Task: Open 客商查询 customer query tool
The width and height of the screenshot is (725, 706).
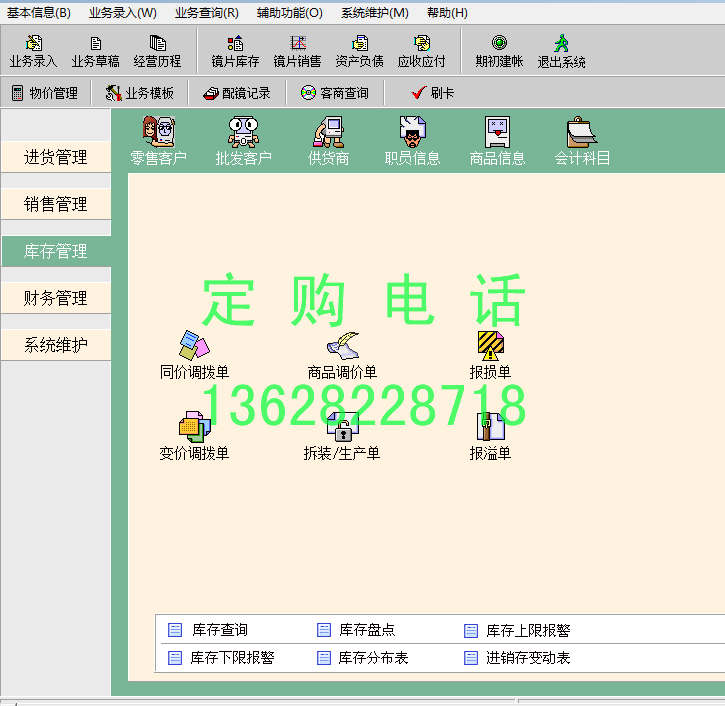Action: [334, 93]
